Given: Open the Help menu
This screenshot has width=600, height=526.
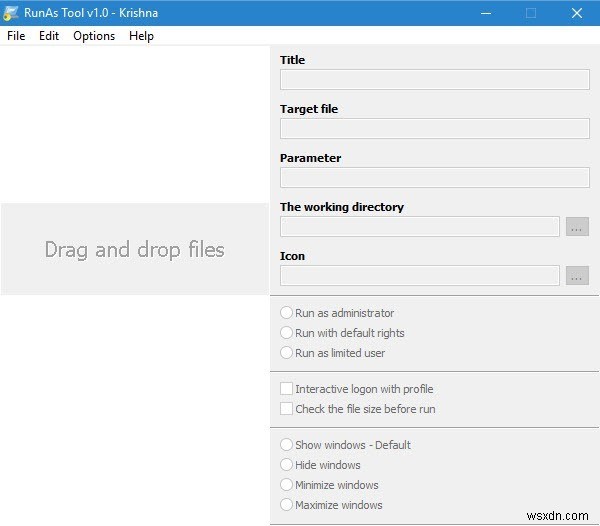Looking at the screenshot, I should (141, 36).
